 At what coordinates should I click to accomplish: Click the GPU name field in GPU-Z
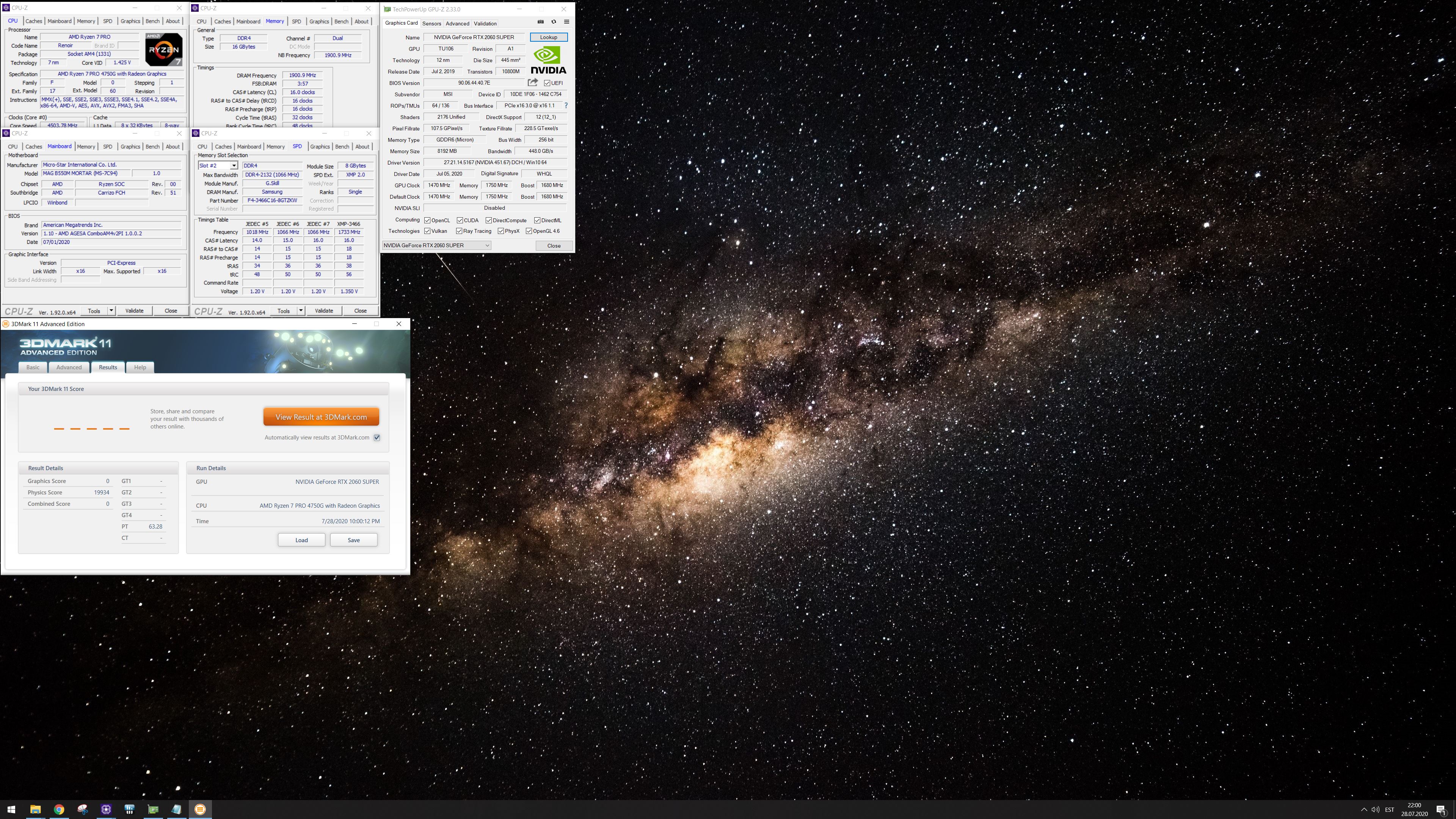click(x=474, y=37)
